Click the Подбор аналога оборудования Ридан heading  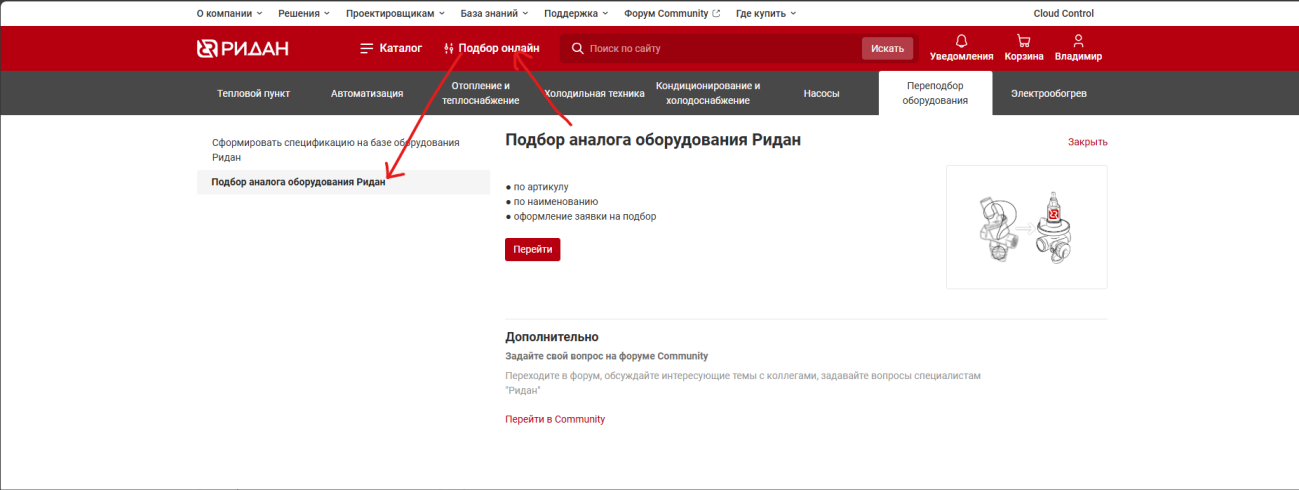pos(653,141)
